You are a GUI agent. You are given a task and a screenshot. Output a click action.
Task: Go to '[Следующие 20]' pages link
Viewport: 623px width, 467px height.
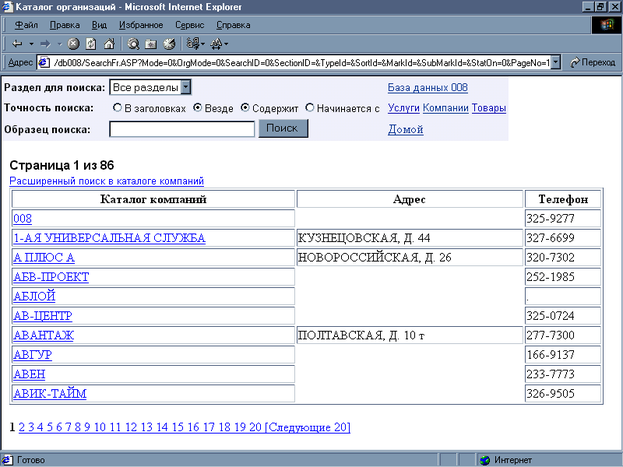tap(307, 427)
